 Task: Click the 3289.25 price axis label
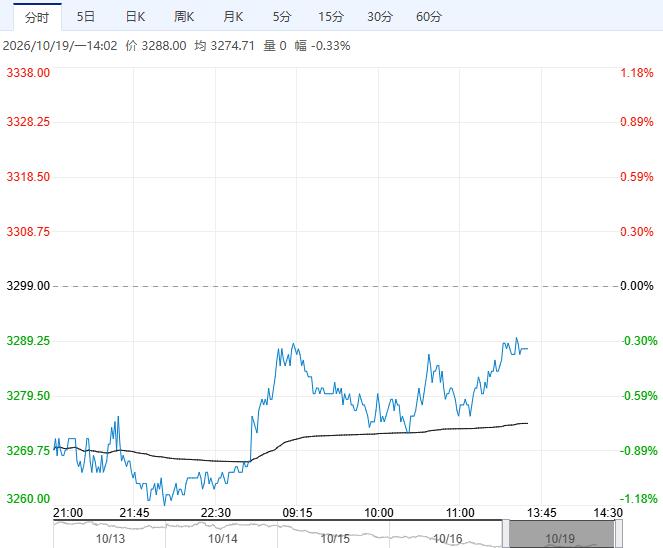click(x=28, y=341)
